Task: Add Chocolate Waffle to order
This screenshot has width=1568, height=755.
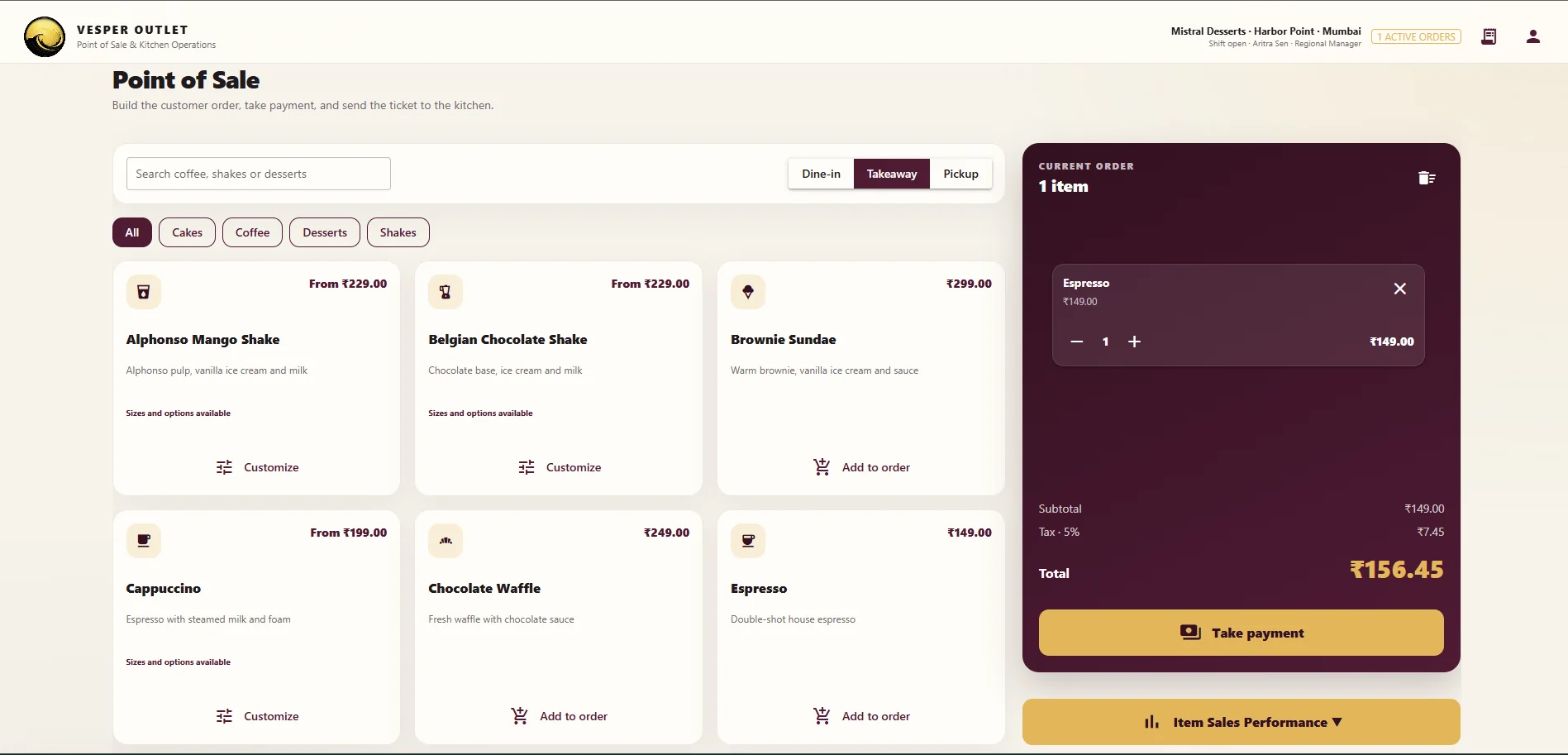Action: coord(559,716)
